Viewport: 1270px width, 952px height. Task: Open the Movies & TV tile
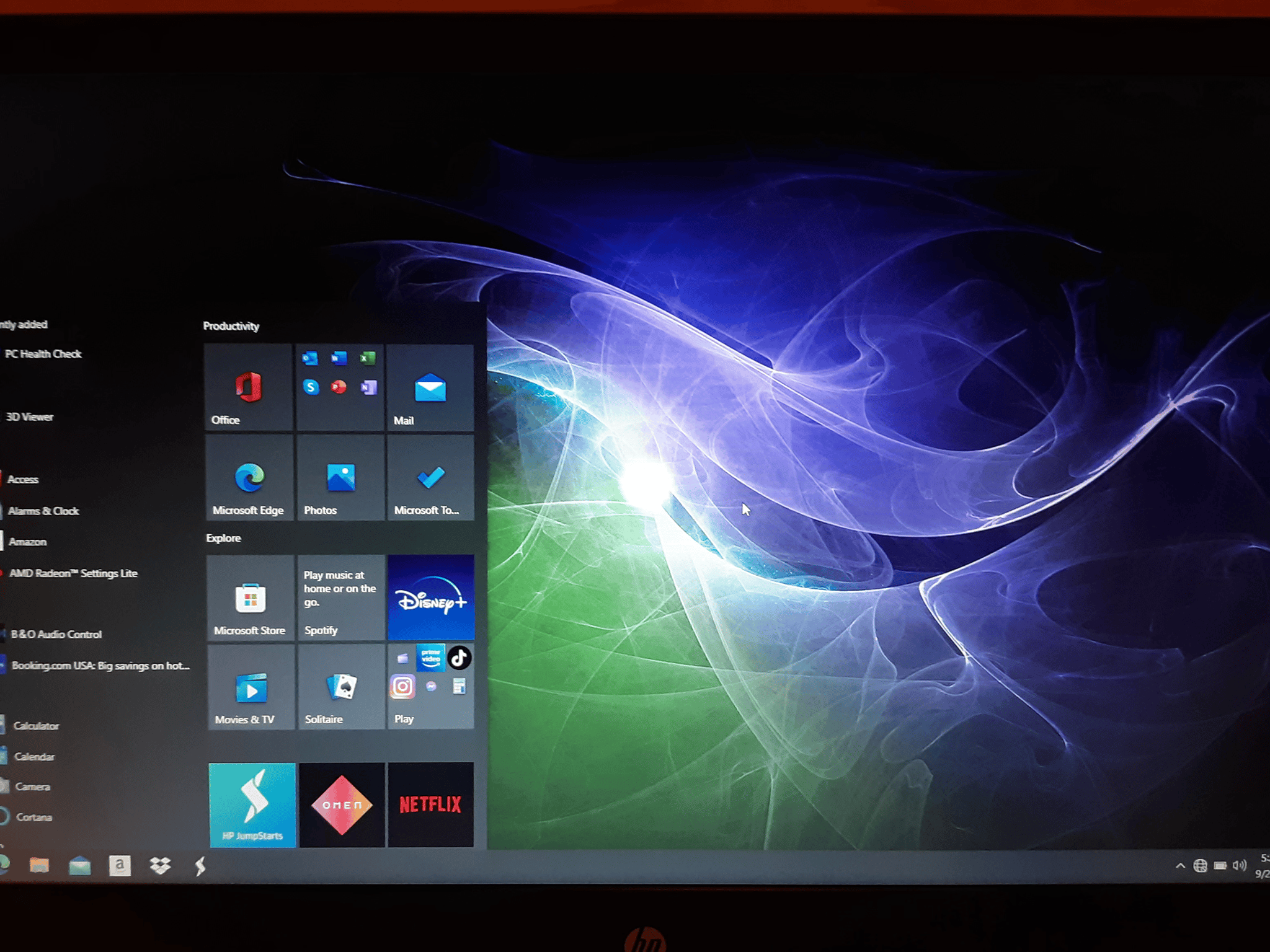click(x=251, y=687)
